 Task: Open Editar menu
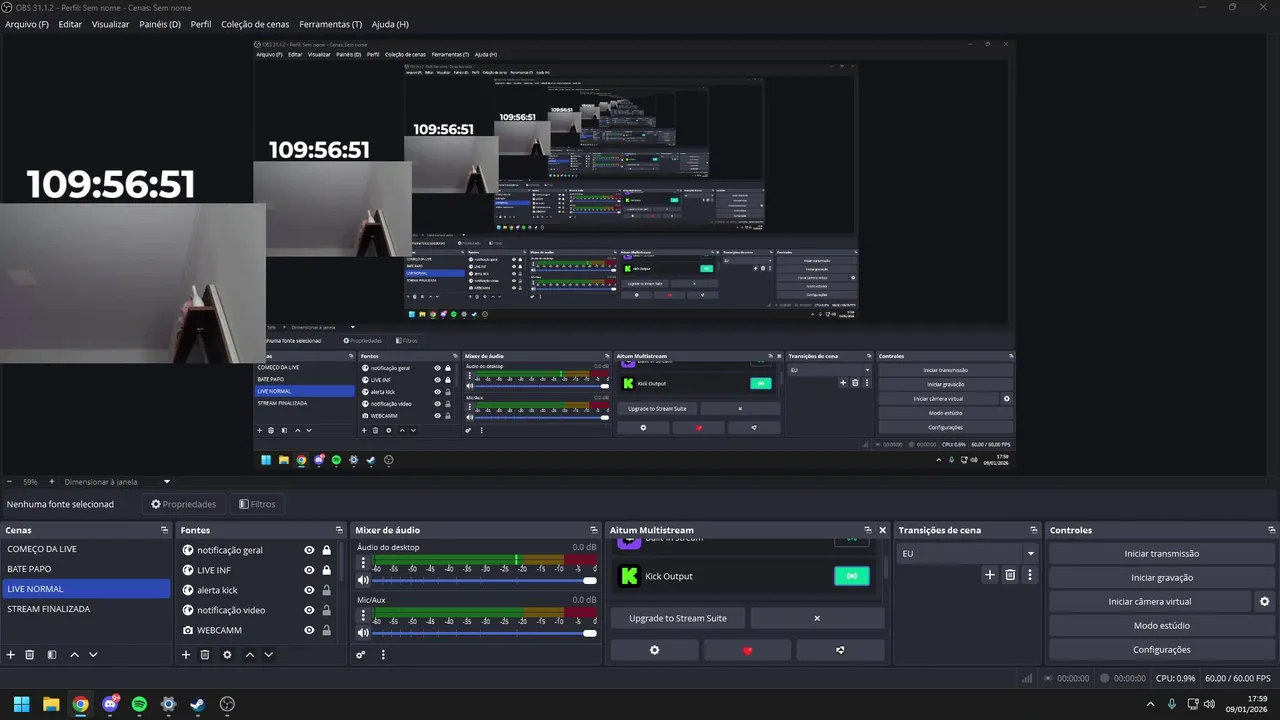tap(70, 24)
